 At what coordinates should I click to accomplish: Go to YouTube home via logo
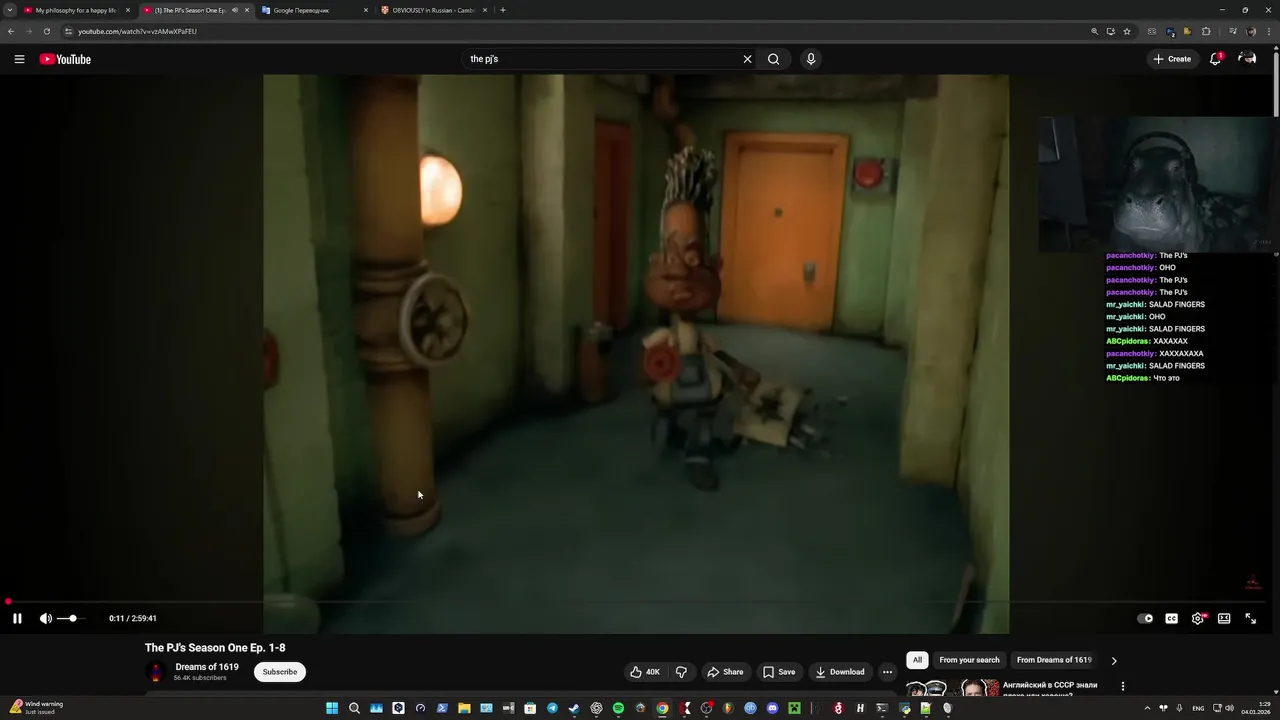coord(65,59)
